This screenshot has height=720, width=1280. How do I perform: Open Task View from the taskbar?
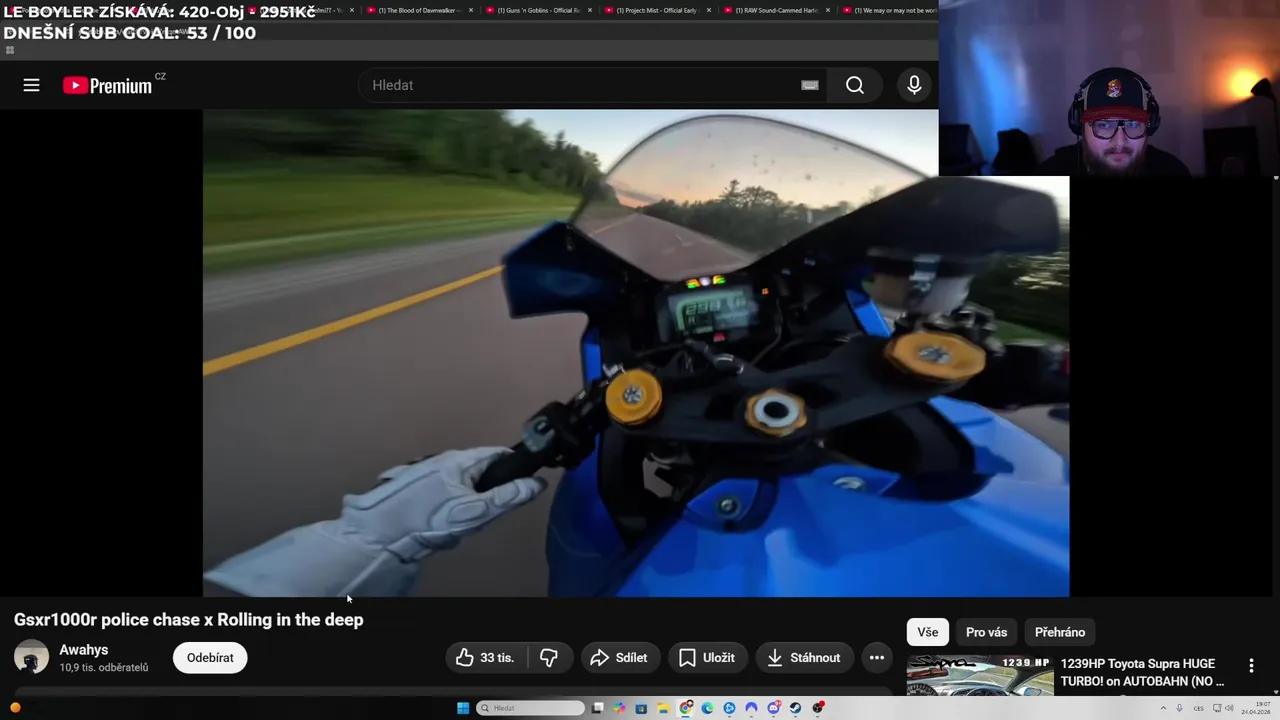point(597,708)
